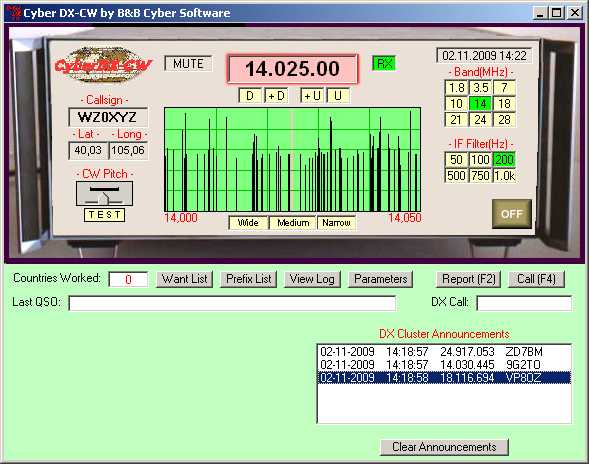Click the date and time display
The image size is (589, 464).
click(484, 56)
